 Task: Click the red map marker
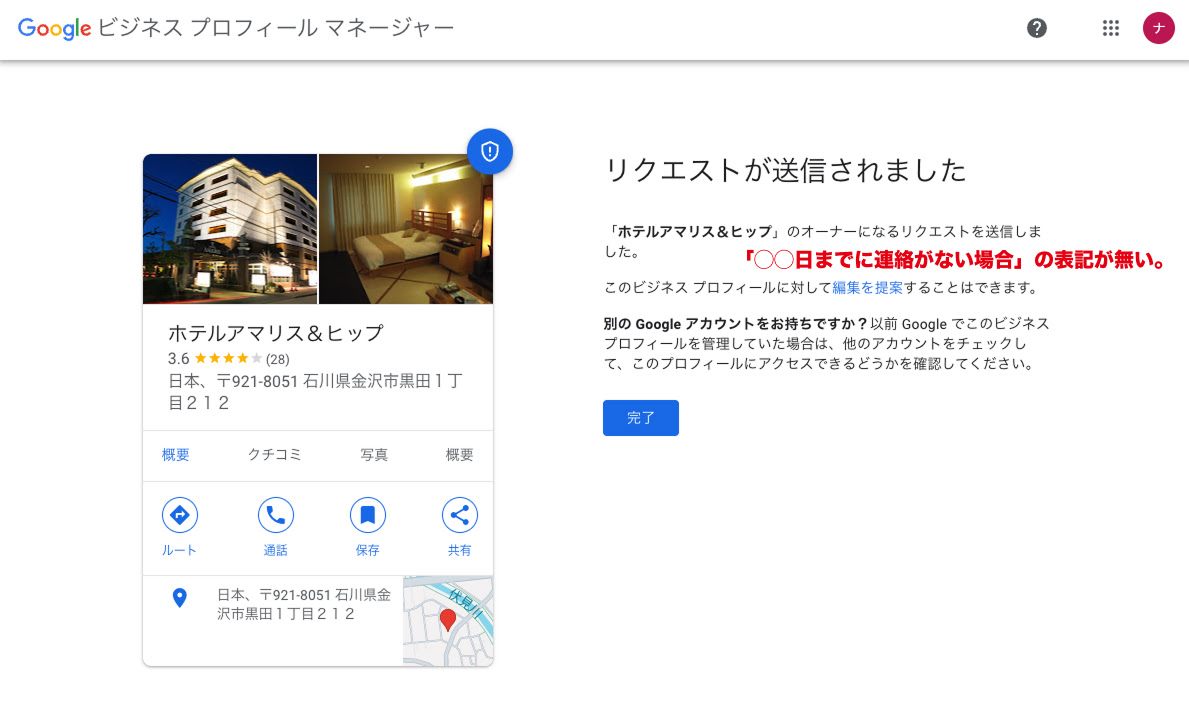point(448,619)
